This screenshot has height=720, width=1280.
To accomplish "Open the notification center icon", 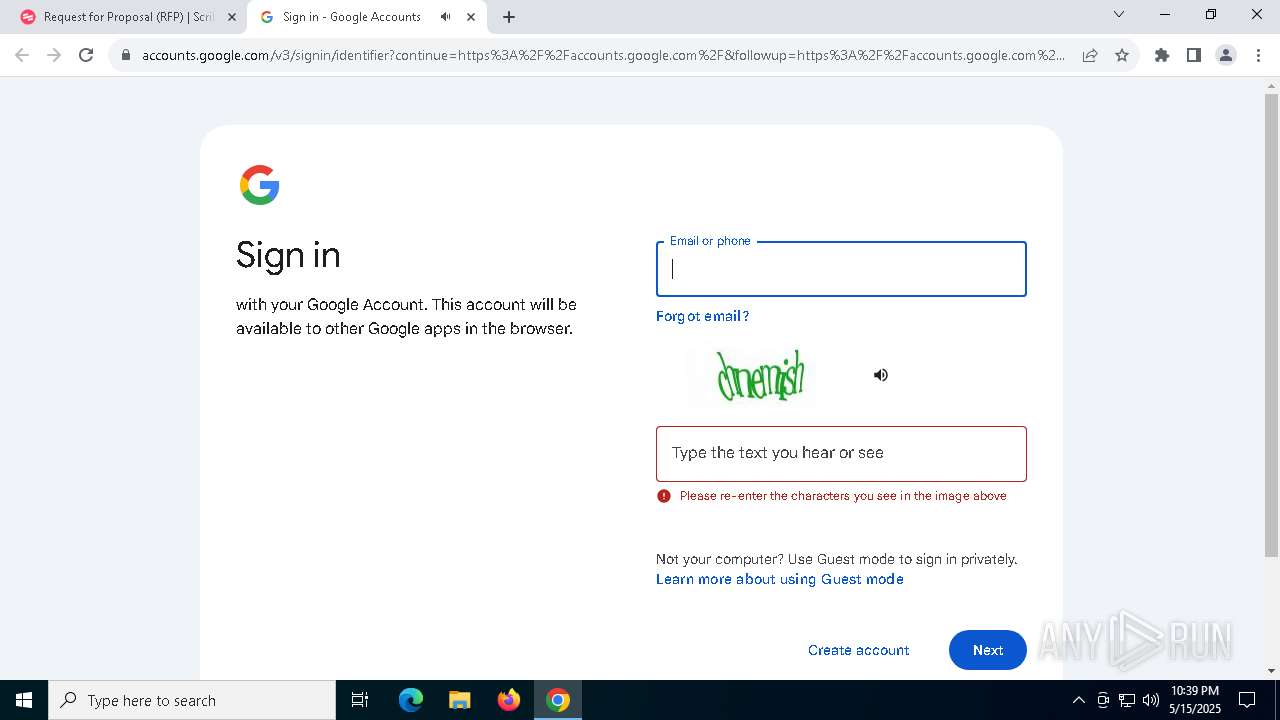I will point(1247,700).
